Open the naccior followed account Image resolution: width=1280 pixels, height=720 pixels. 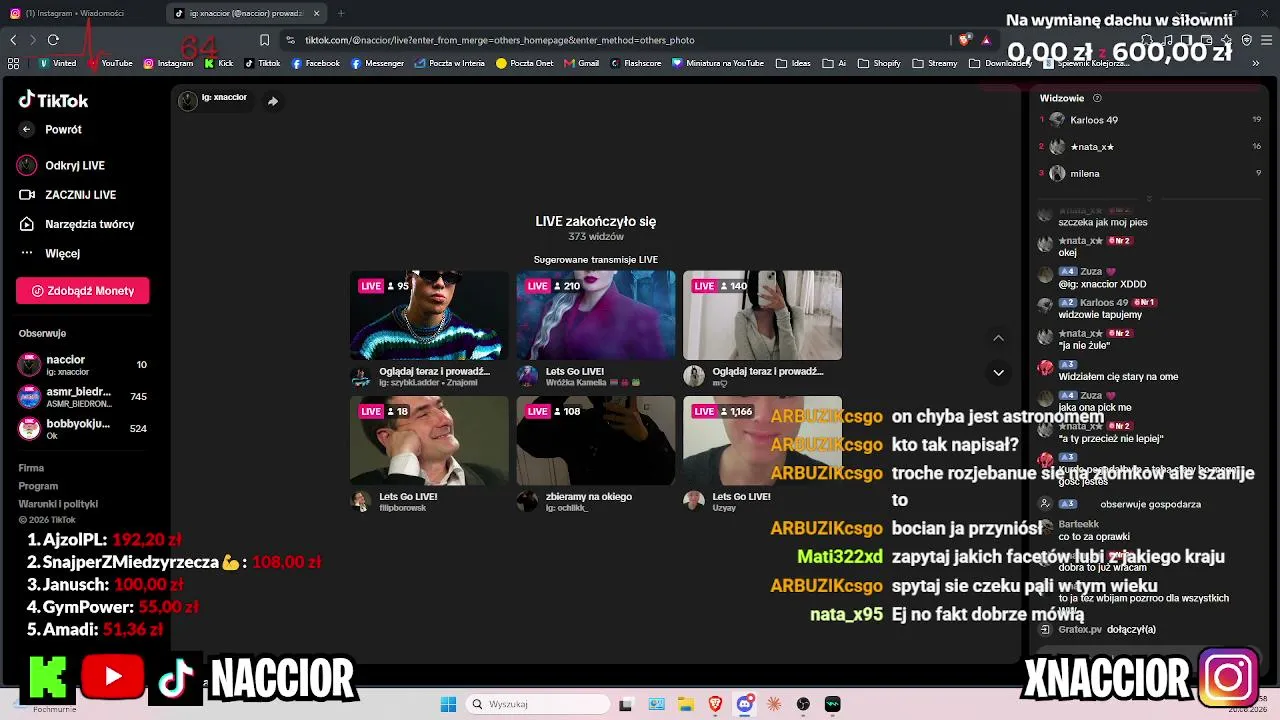tap(83, 365)
